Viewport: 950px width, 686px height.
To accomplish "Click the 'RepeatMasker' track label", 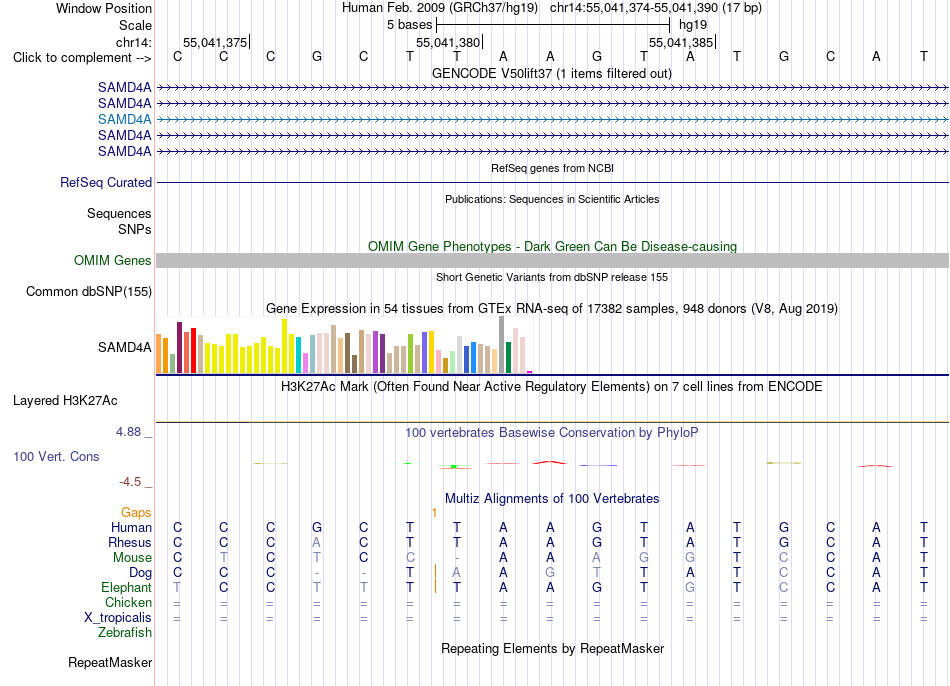I will point(110,662).
